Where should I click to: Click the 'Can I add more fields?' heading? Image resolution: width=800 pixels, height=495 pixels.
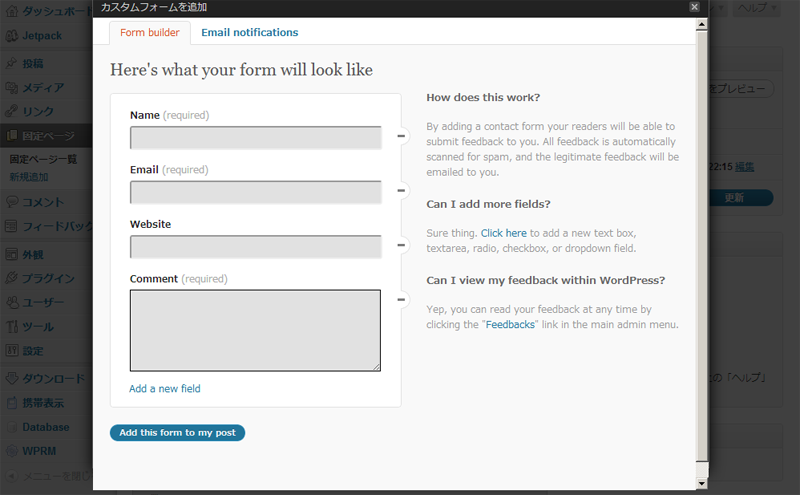(488, 204)
